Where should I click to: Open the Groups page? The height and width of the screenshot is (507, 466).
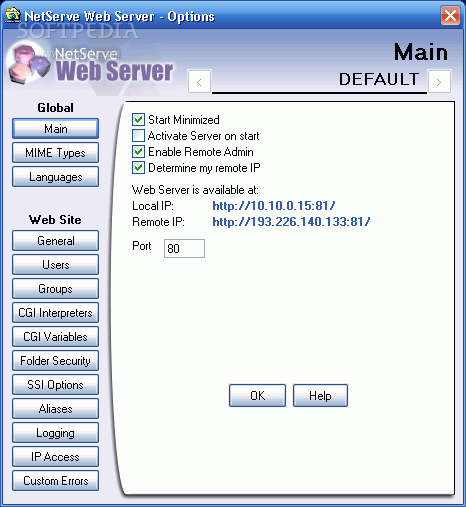(x=55, y=289)
